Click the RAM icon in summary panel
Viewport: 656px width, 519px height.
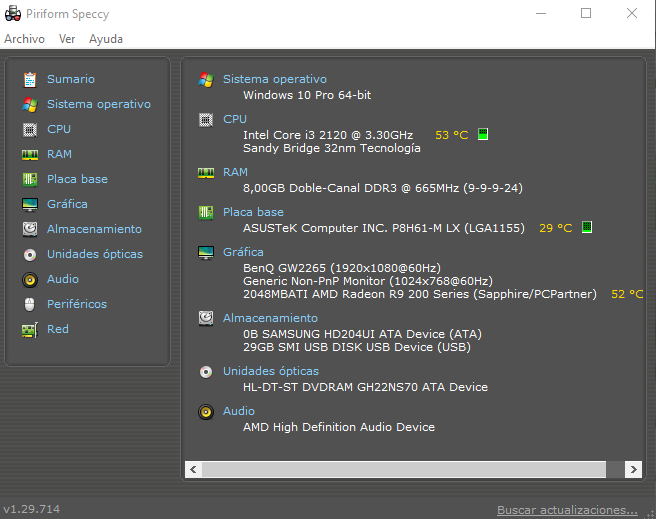click(206, 173)
